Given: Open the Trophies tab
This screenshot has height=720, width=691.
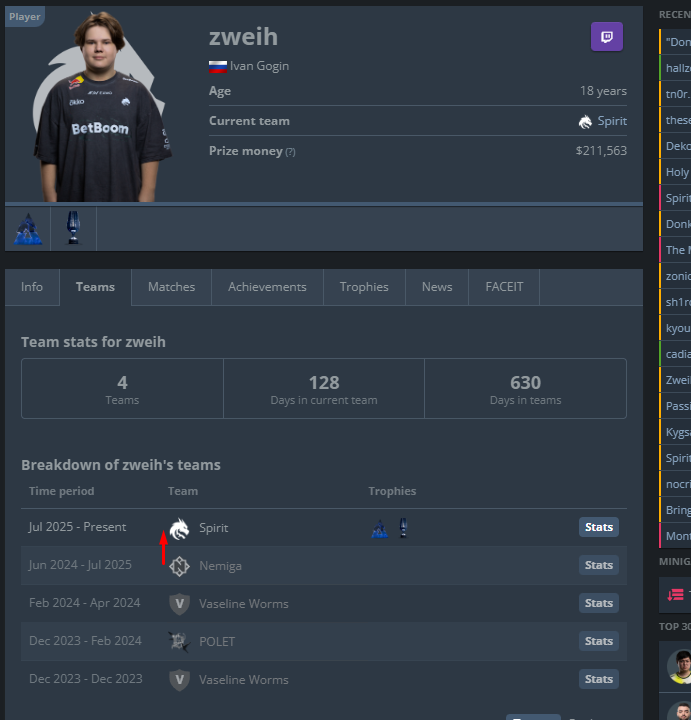Looking at the screenshot, I should 364,287.
